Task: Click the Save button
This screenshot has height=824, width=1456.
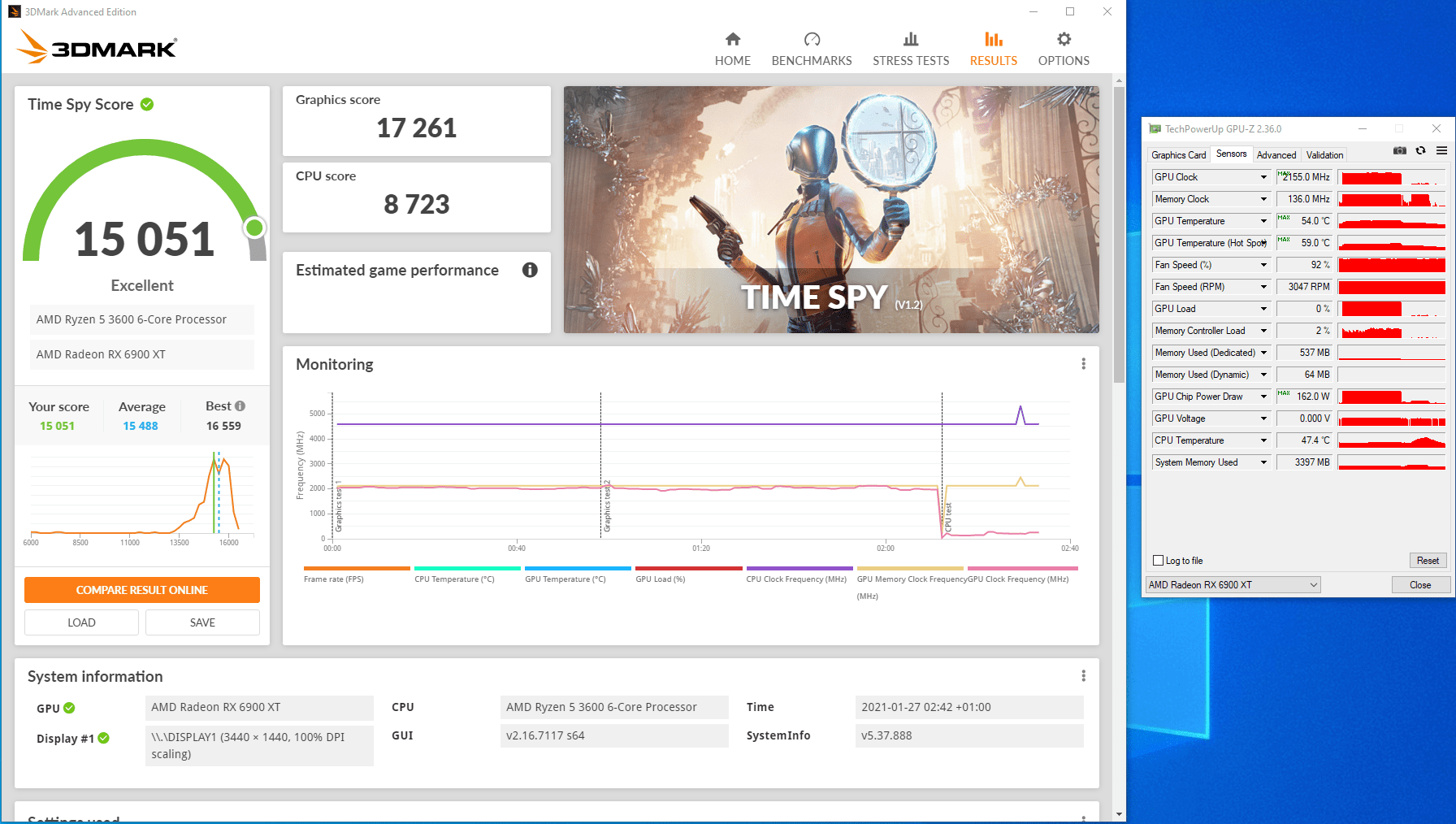Action: [x=202, y=622]
